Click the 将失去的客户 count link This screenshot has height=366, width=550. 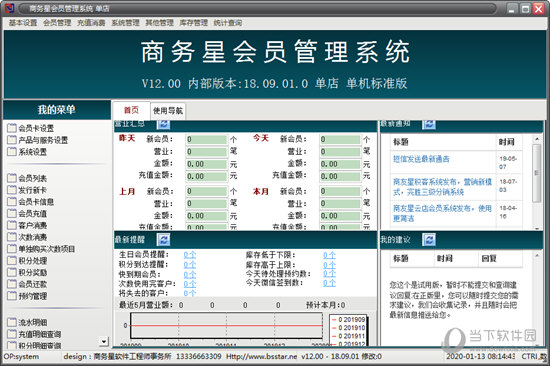point(190,293)
